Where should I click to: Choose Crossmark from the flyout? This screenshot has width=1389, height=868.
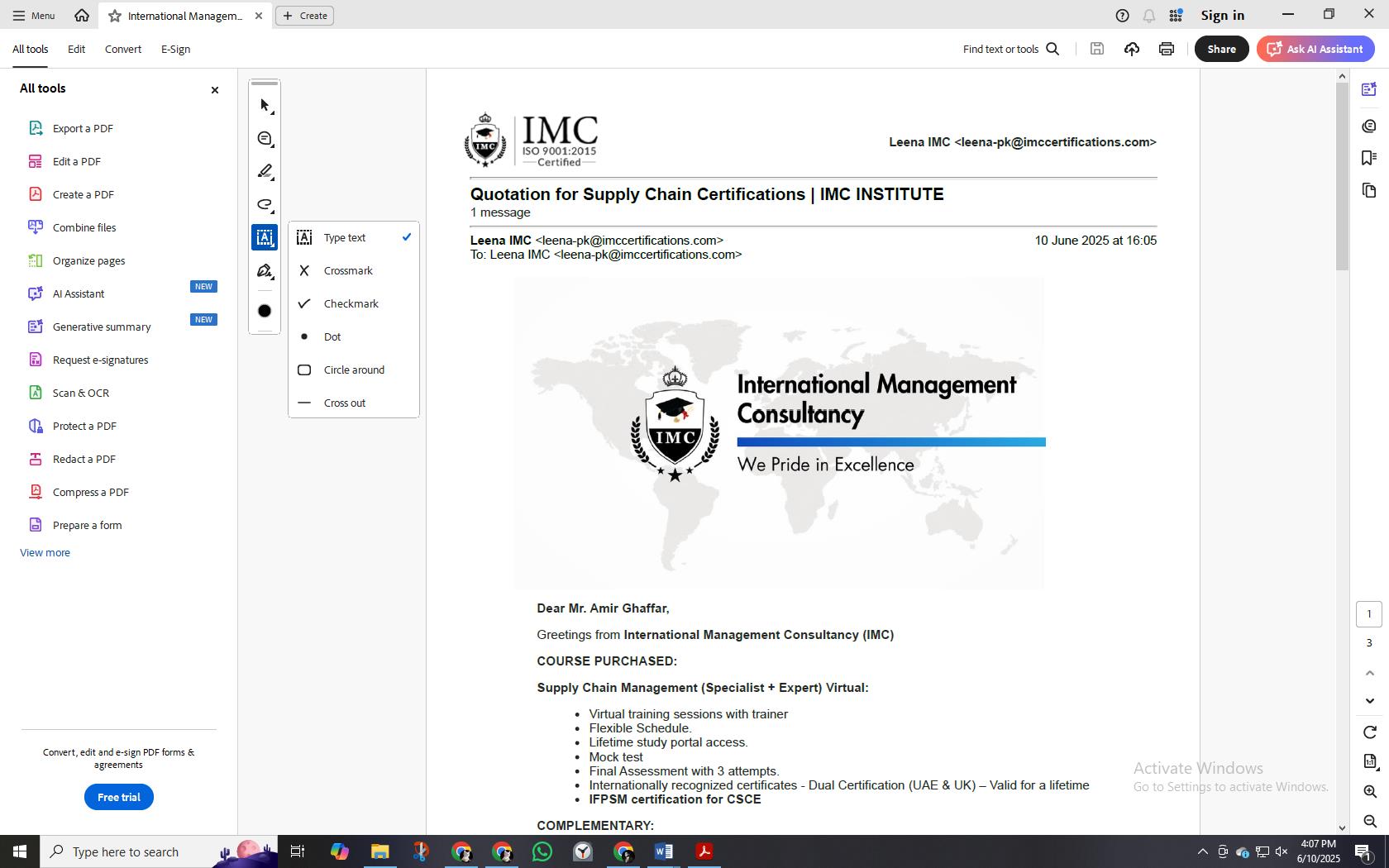click(x=354, y=270)
